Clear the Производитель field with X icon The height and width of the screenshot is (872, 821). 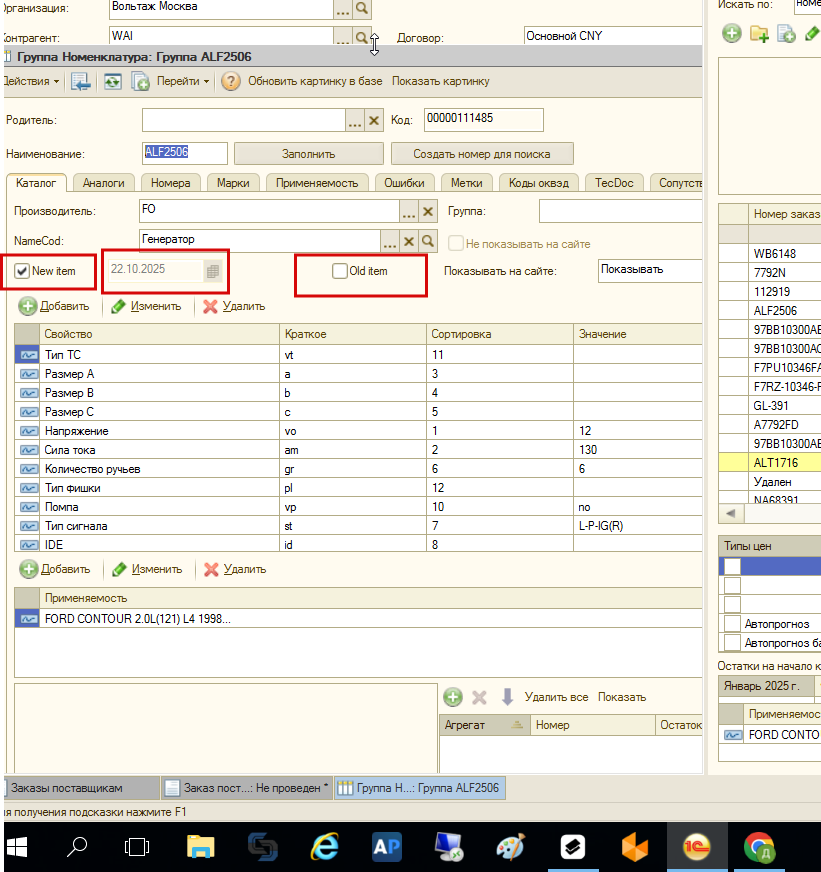point(428,211)
